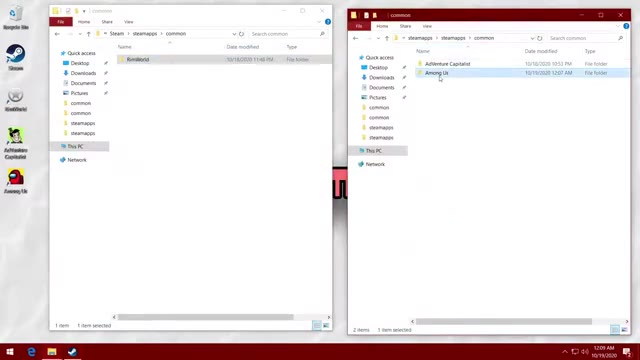The height and width of the screenshot is (360, 640).
Task: Open Edge from the taskbar
Action: pyautogui.click(x=31, y=351)
